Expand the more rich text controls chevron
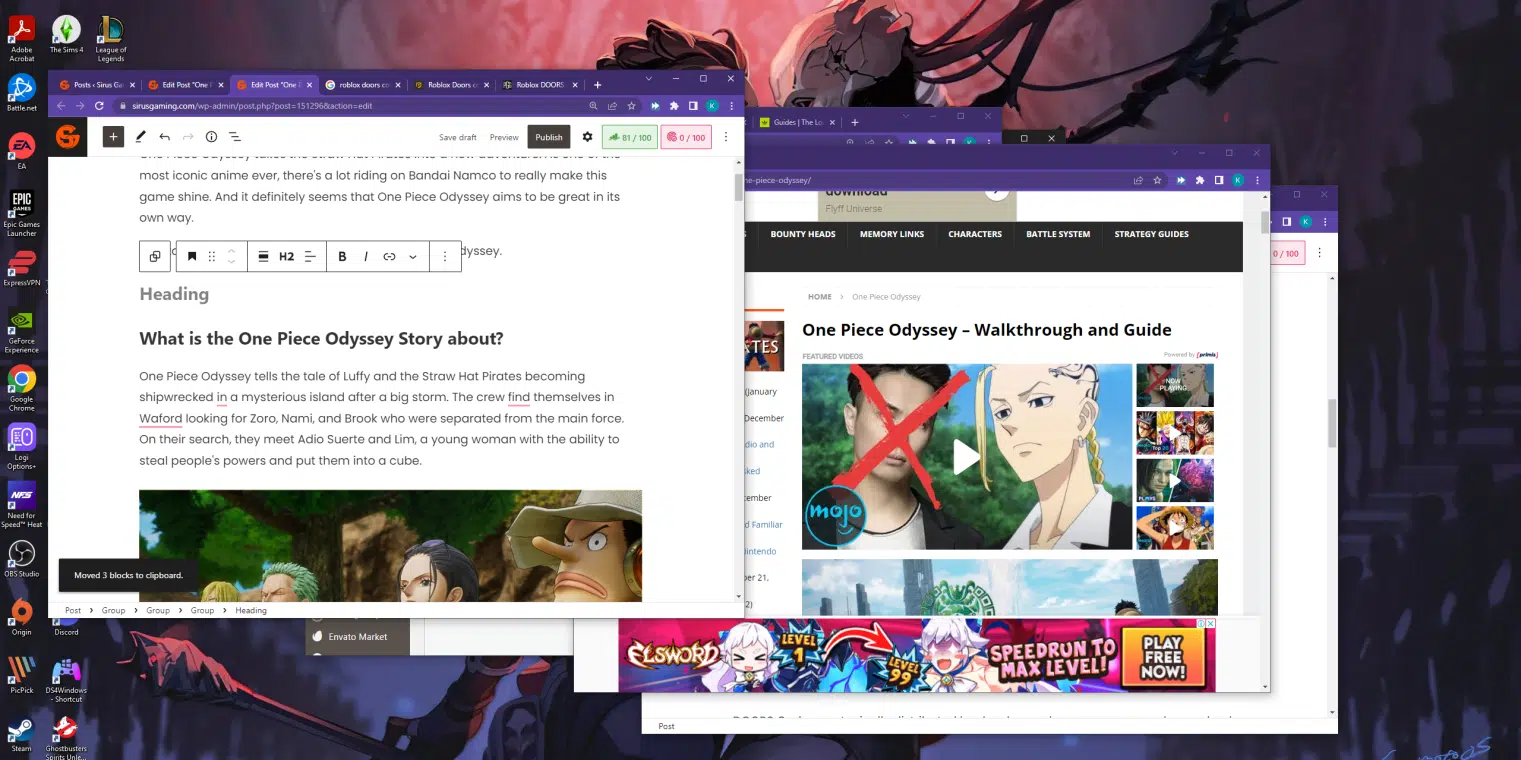The width and height of the screenshot is (1521, 760). [413, 257]
